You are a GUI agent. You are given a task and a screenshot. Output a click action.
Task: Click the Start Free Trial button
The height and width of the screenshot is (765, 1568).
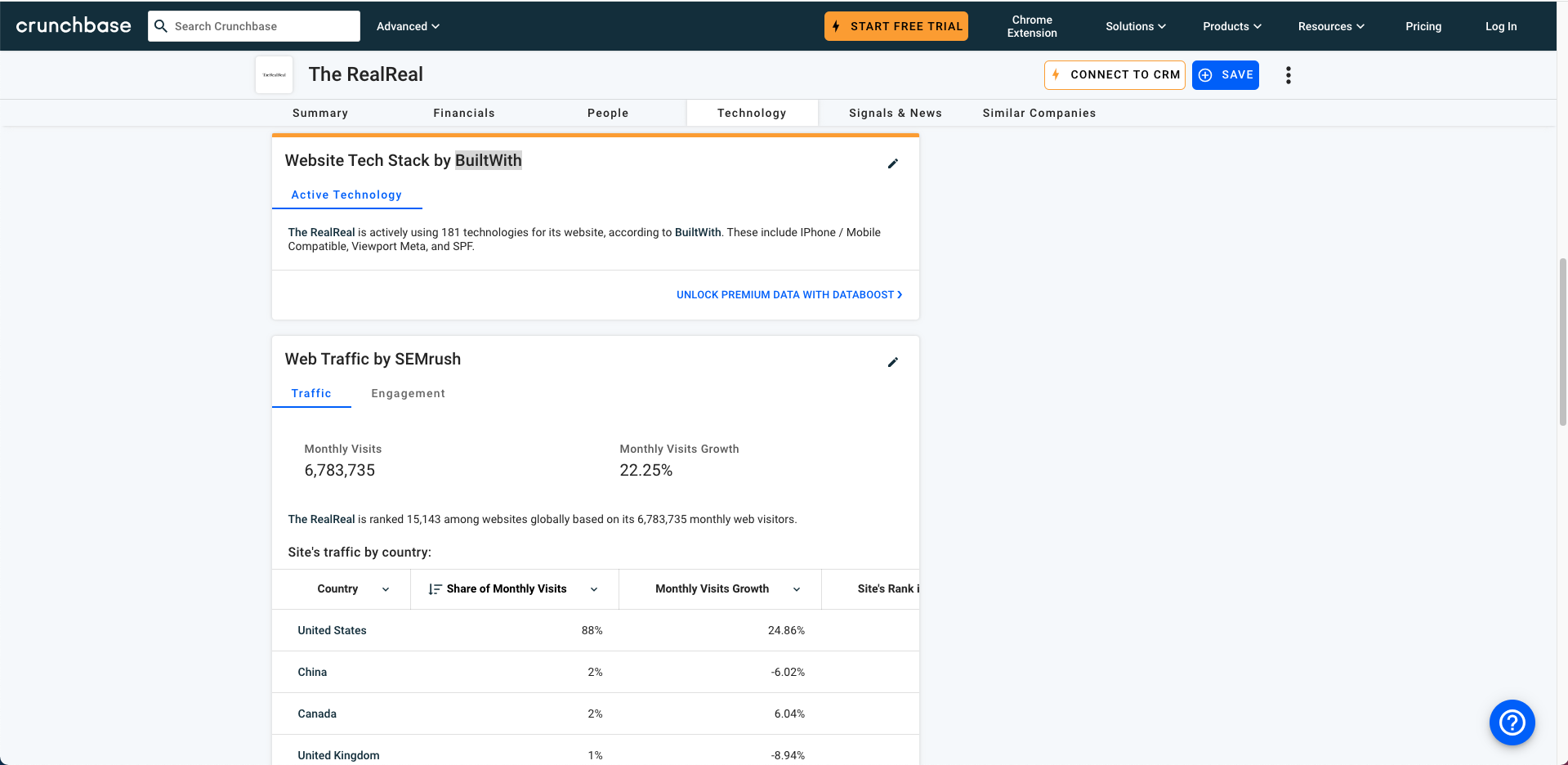coord(896,26)
